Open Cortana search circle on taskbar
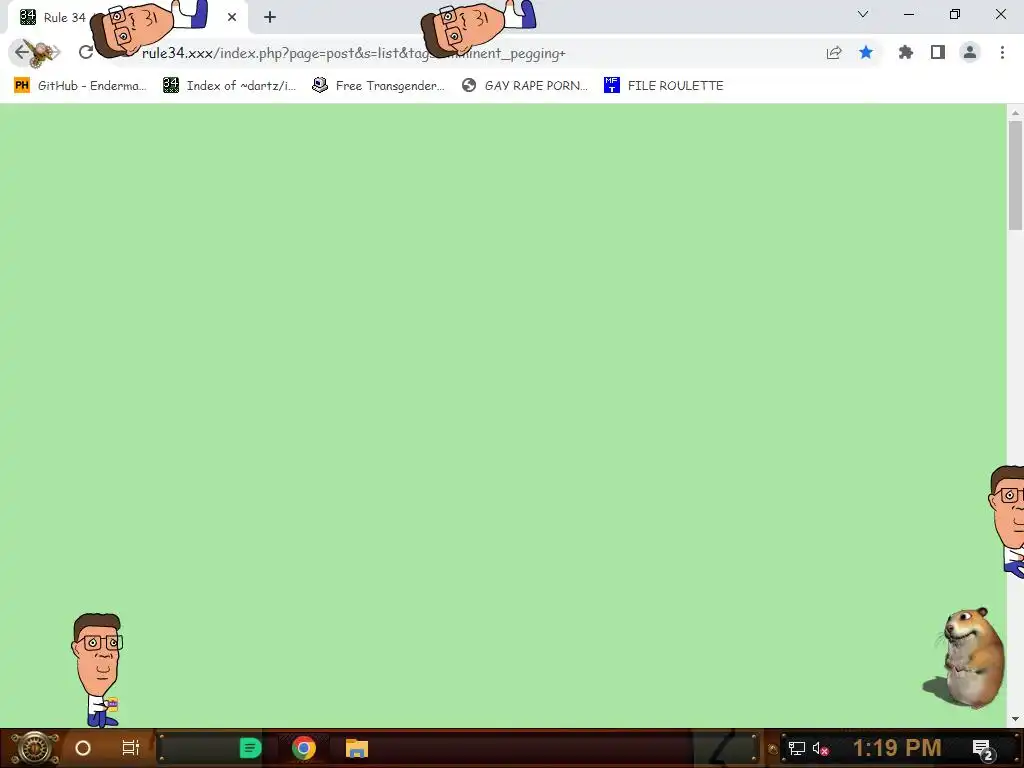 point(83,748)
